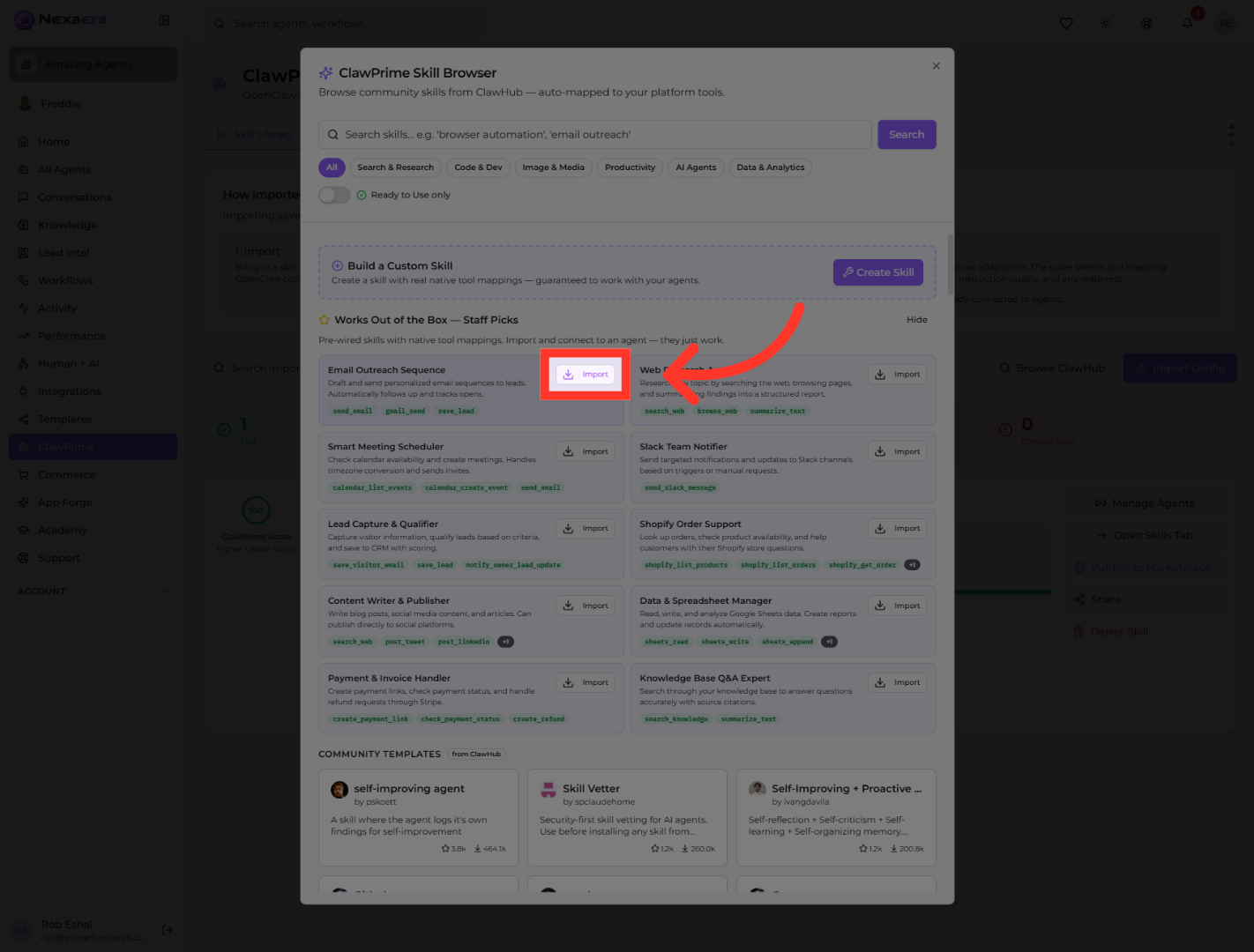Screen dimensions: 1254x952
Task: Click the Create Skill button
Action: pos(878,272)
